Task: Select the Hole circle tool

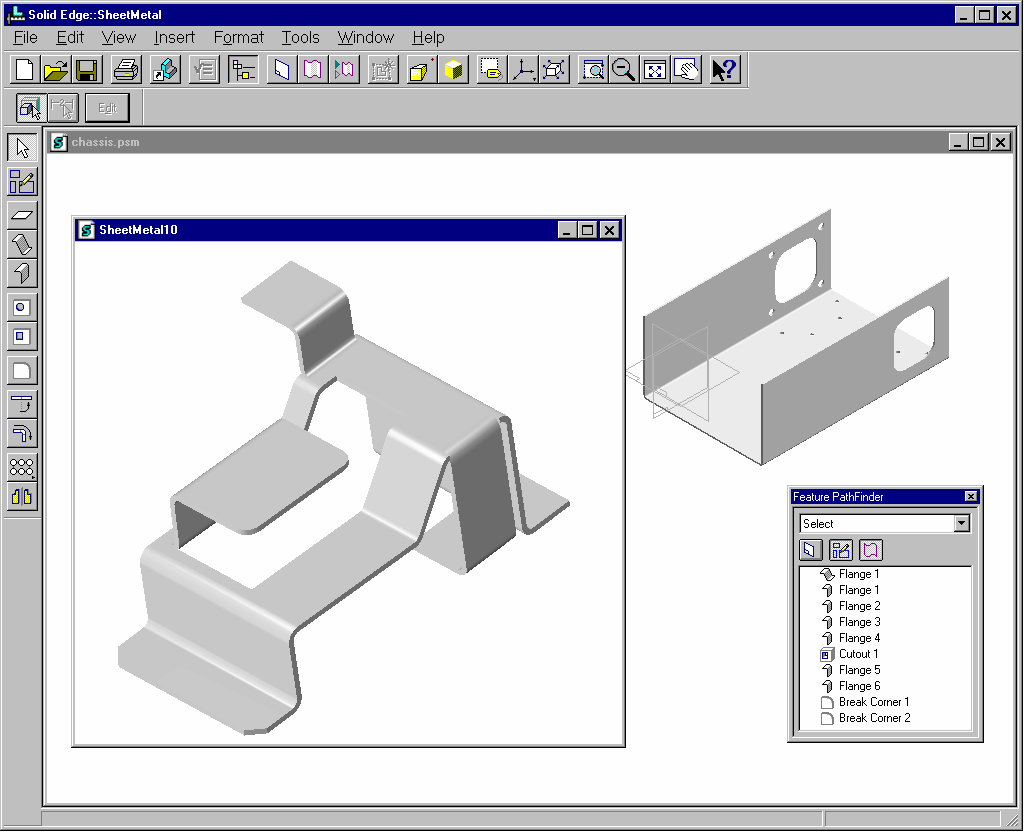Action: [x=22, y=307]
